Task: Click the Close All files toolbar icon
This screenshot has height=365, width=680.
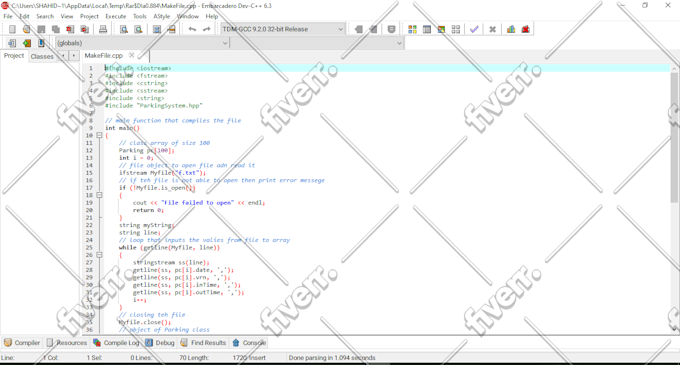Action: click(85, 29)
